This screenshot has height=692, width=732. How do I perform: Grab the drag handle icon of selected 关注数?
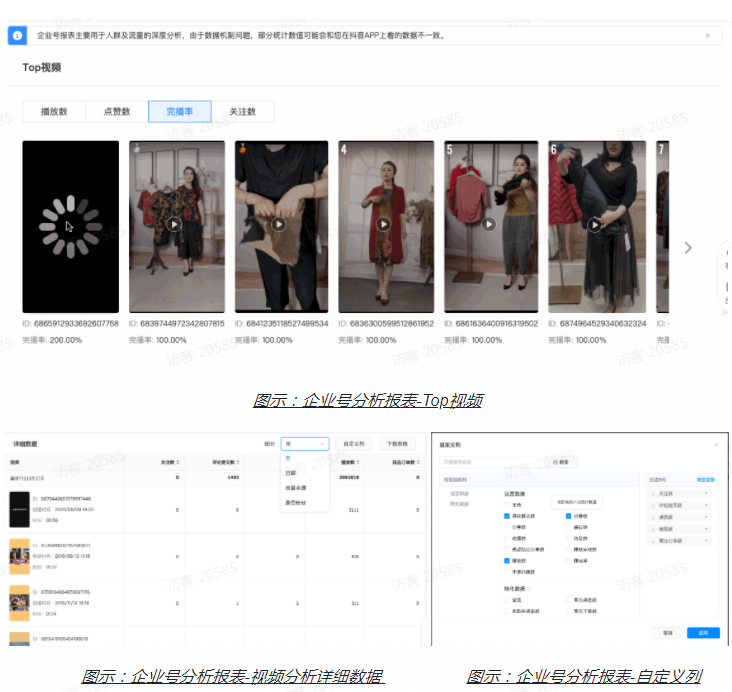pos(653,494)
